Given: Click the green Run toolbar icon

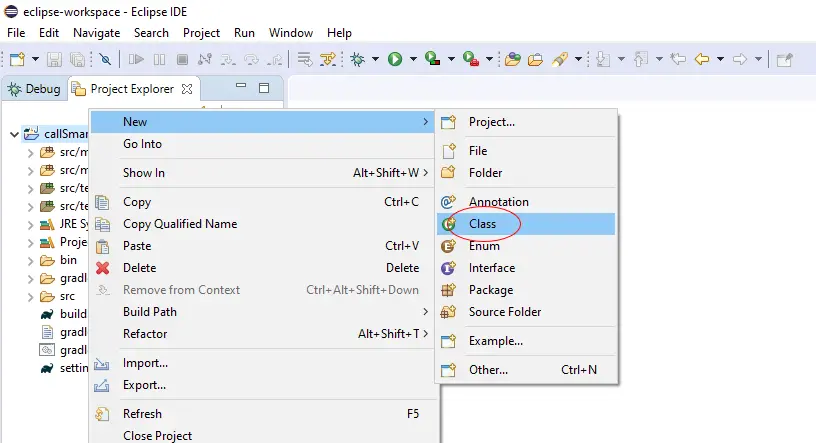Looking at the screenshot, I should point(395,59).
